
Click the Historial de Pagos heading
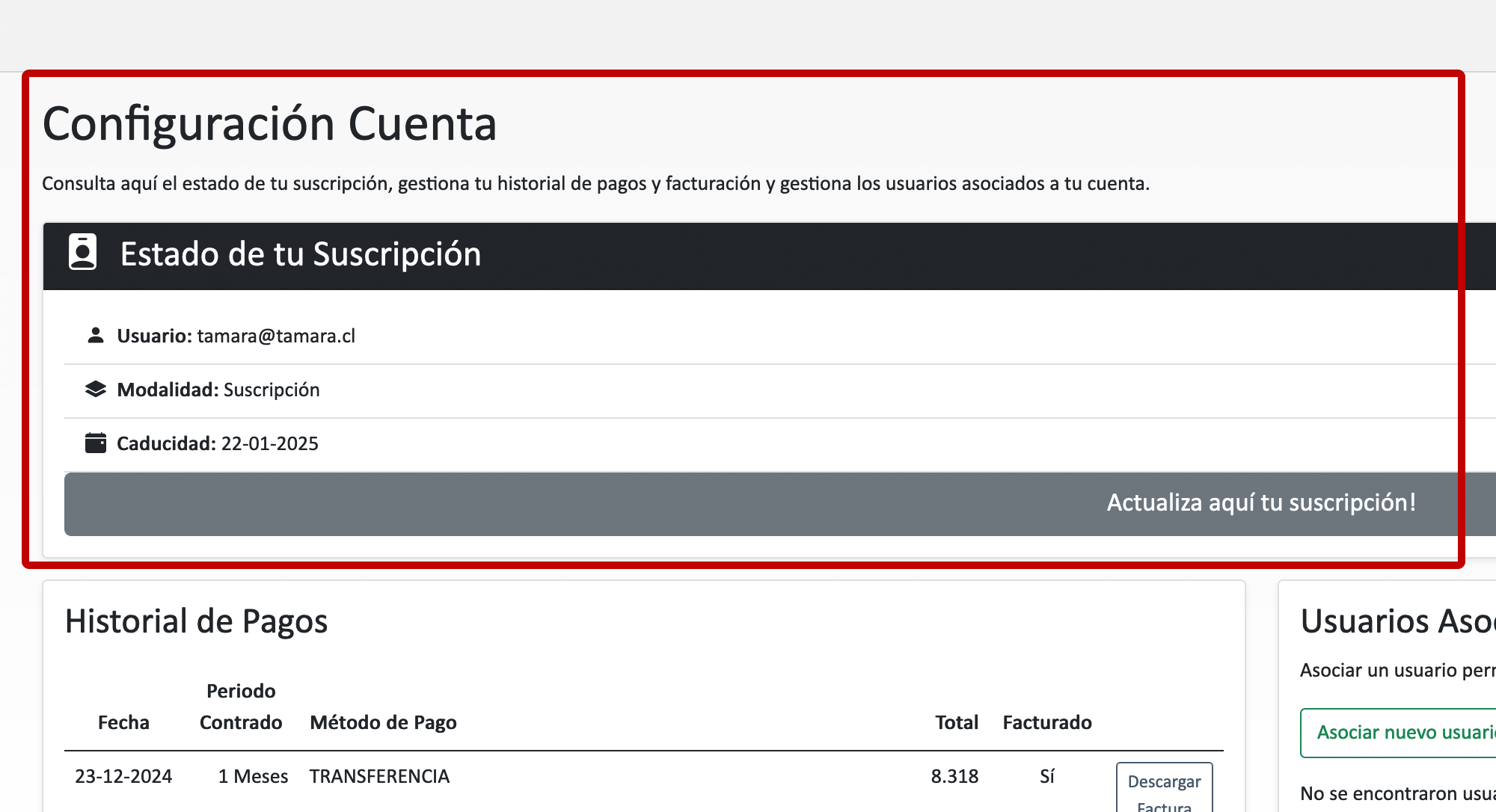(196, 622)
